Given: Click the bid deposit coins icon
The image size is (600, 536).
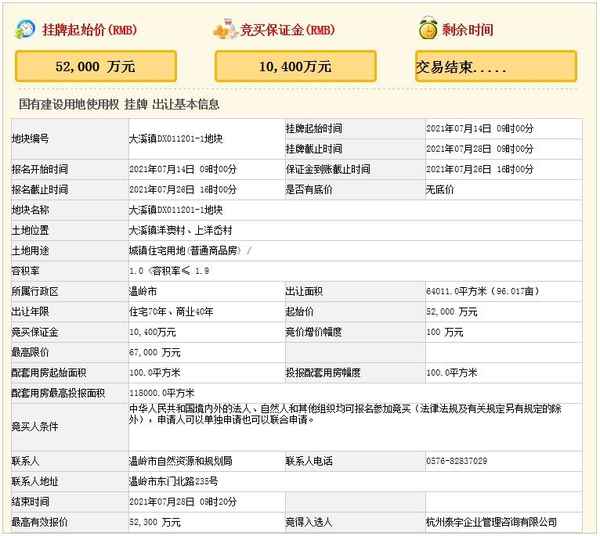Looking at the screenshot, I should [x=226, y=29].
